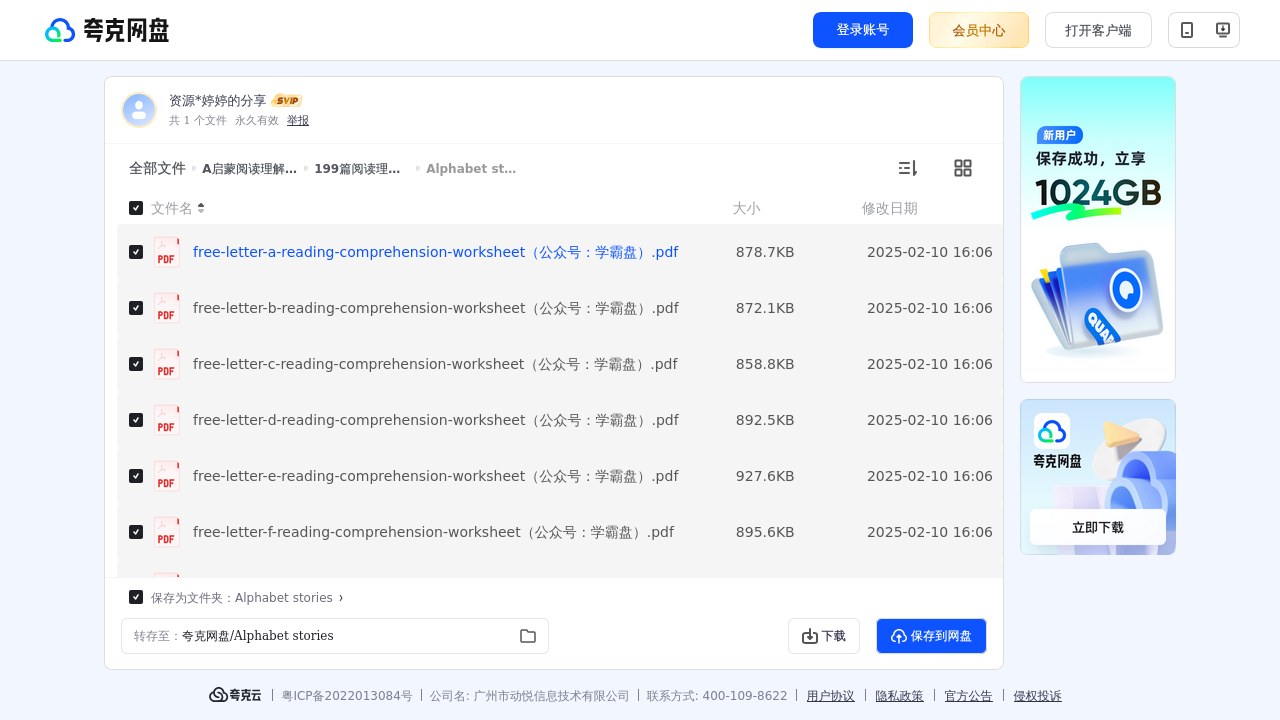Click the 登录账号 login button
The height and width of the screenshot is (720, 1280).
pos(863,30)
